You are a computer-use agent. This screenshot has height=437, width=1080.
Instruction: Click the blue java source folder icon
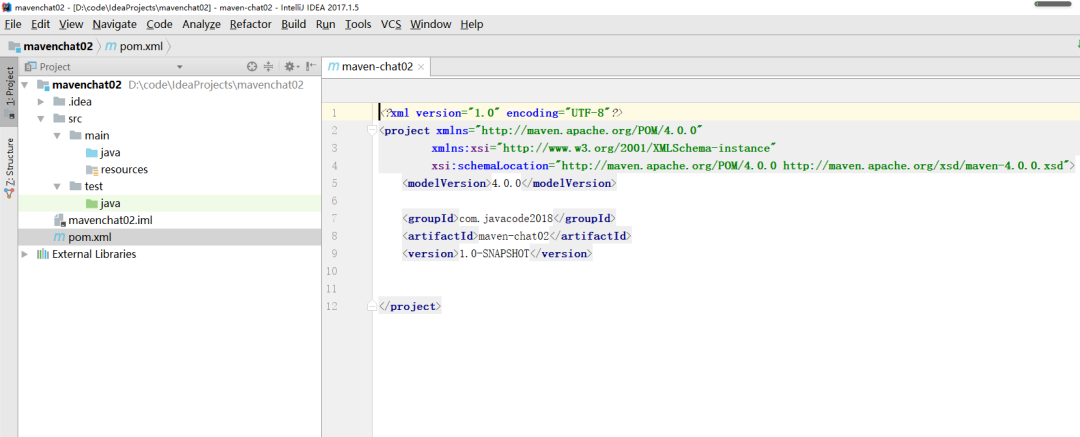(x=92, y=153)
